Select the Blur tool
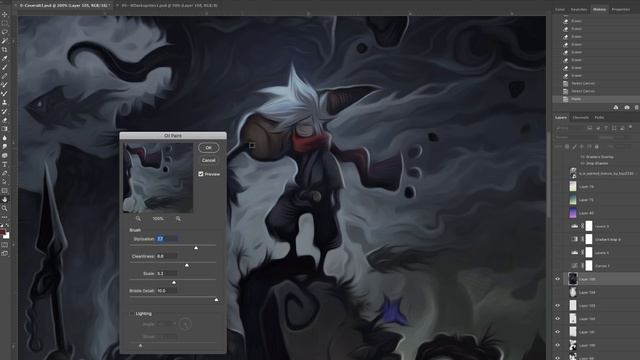640x360 pixels. tap(4, 138)
